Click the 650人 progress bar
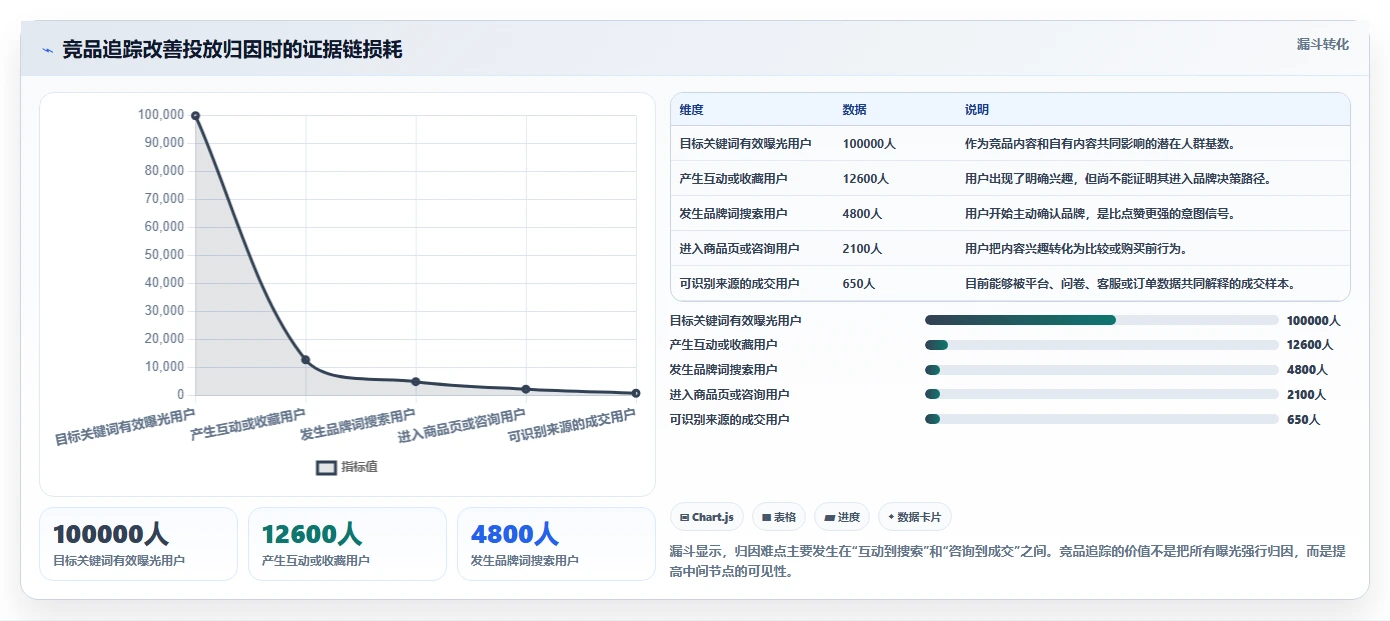 coord(1102,419)
